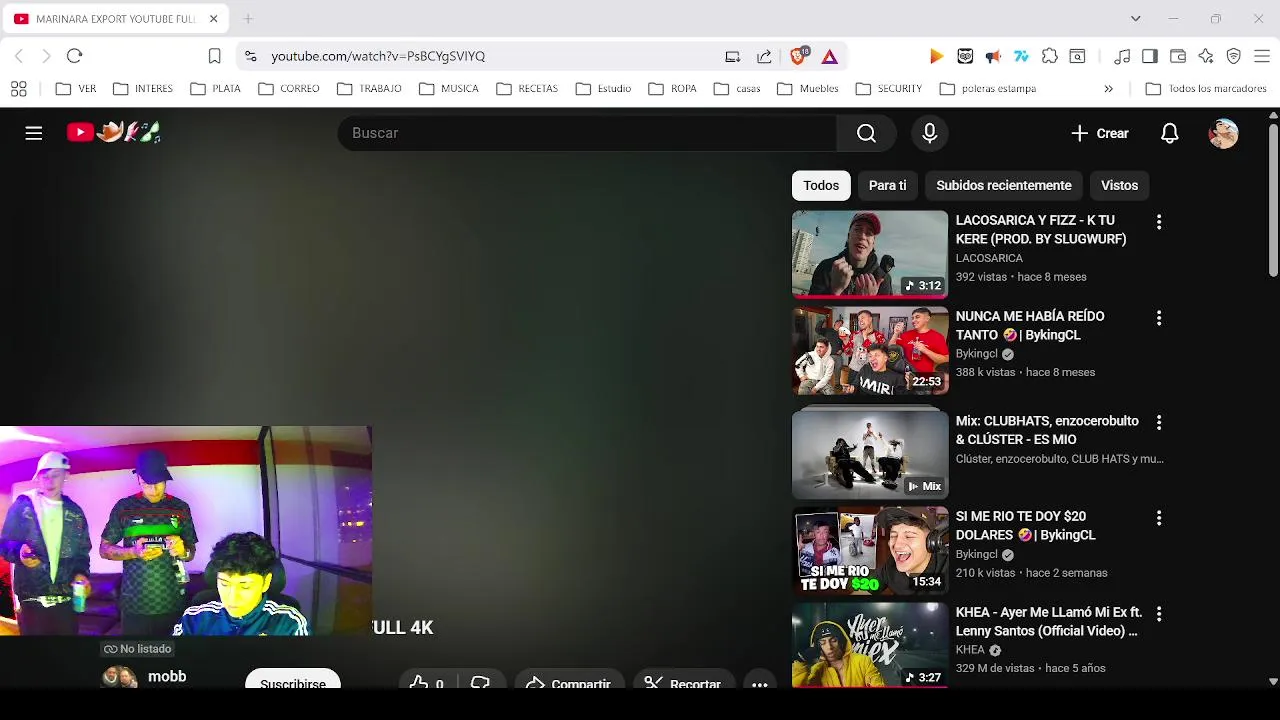Open the account avatar menu

1224,133
